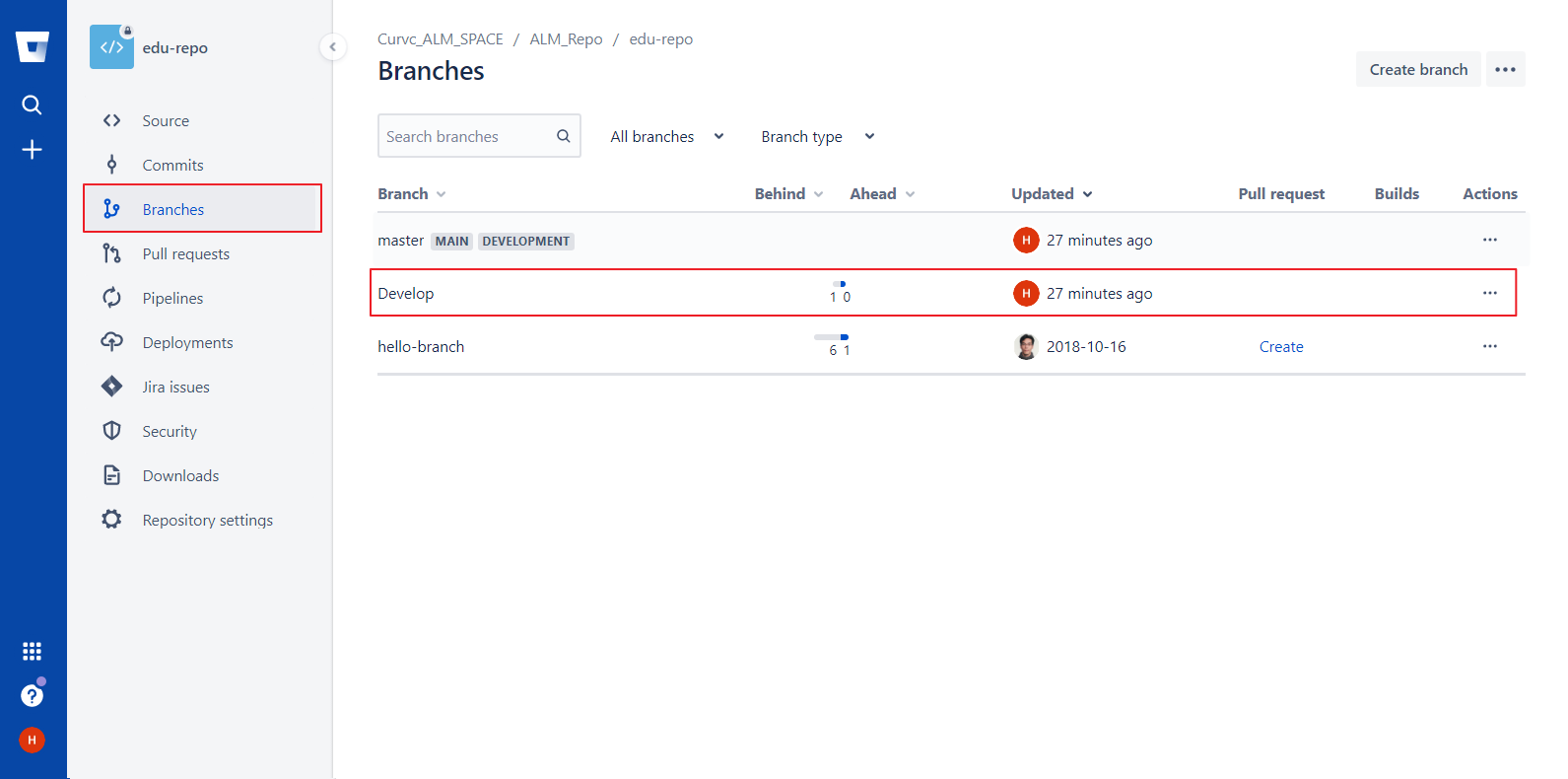Click the magnifier inside Search branches box

(564, 136)
